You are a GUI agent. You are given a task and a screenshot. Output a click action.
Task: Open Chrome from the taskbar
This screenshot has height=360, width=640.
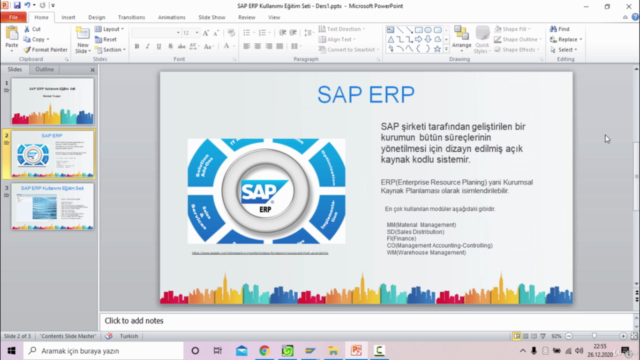(x=264, y=351)
